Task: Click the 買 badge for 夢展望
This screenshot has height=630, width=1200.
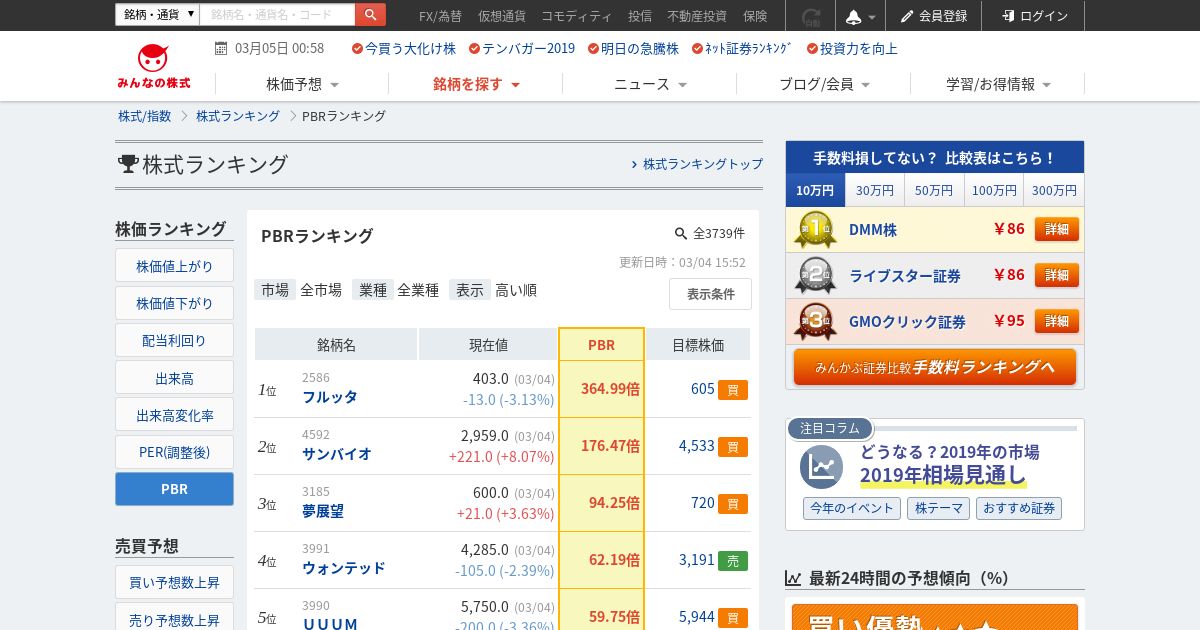Action: 732,504
